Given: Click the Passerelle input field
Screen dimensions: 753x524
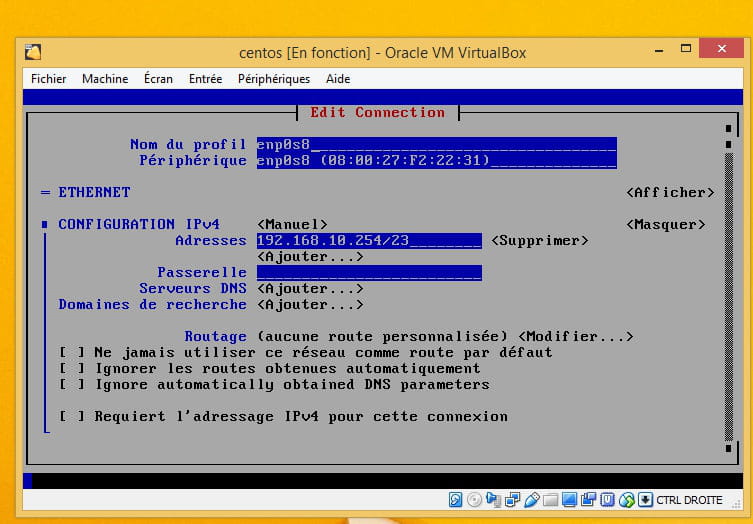Looking at the screenshot, I should pyautogui.click(x=369, y=272).
